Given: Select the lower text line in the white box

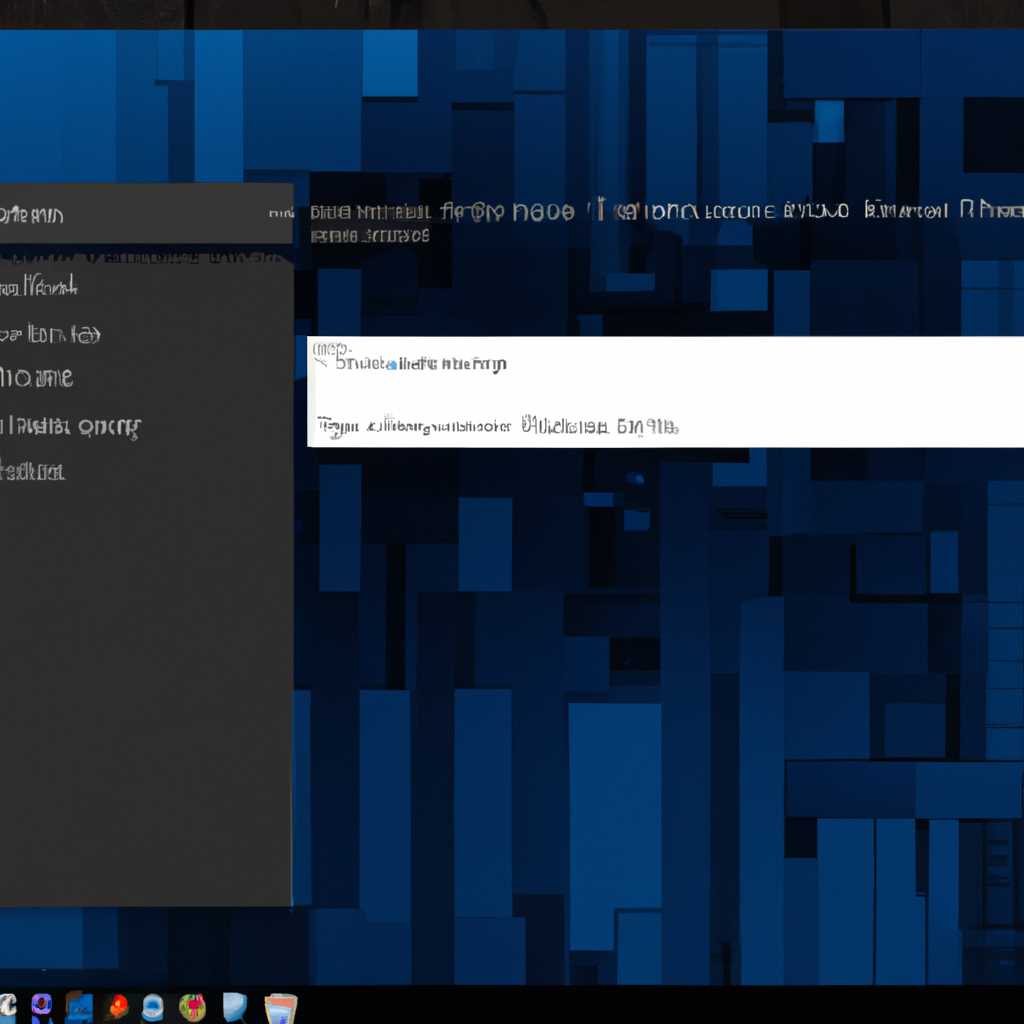Looking at the screenshot, I should pos(498,426).
